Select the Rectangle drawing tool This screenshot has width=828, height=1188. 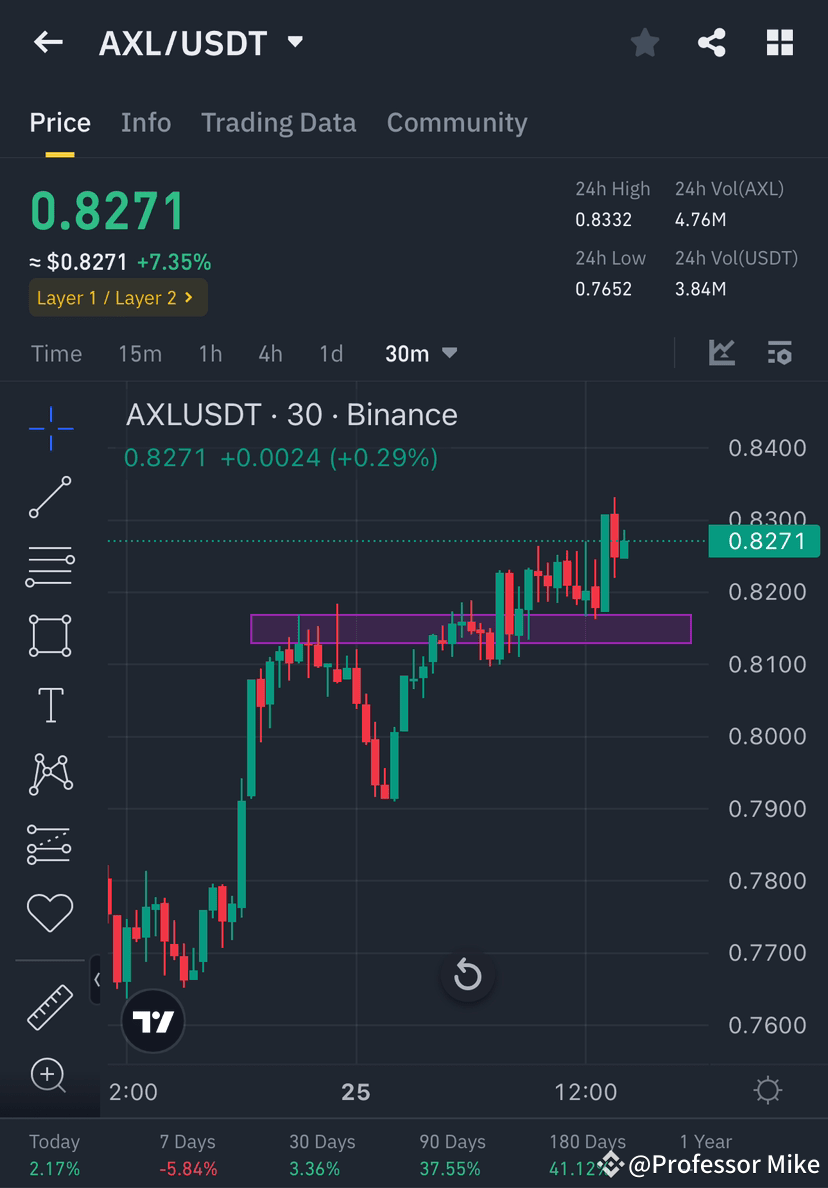[x=50, y=635]
